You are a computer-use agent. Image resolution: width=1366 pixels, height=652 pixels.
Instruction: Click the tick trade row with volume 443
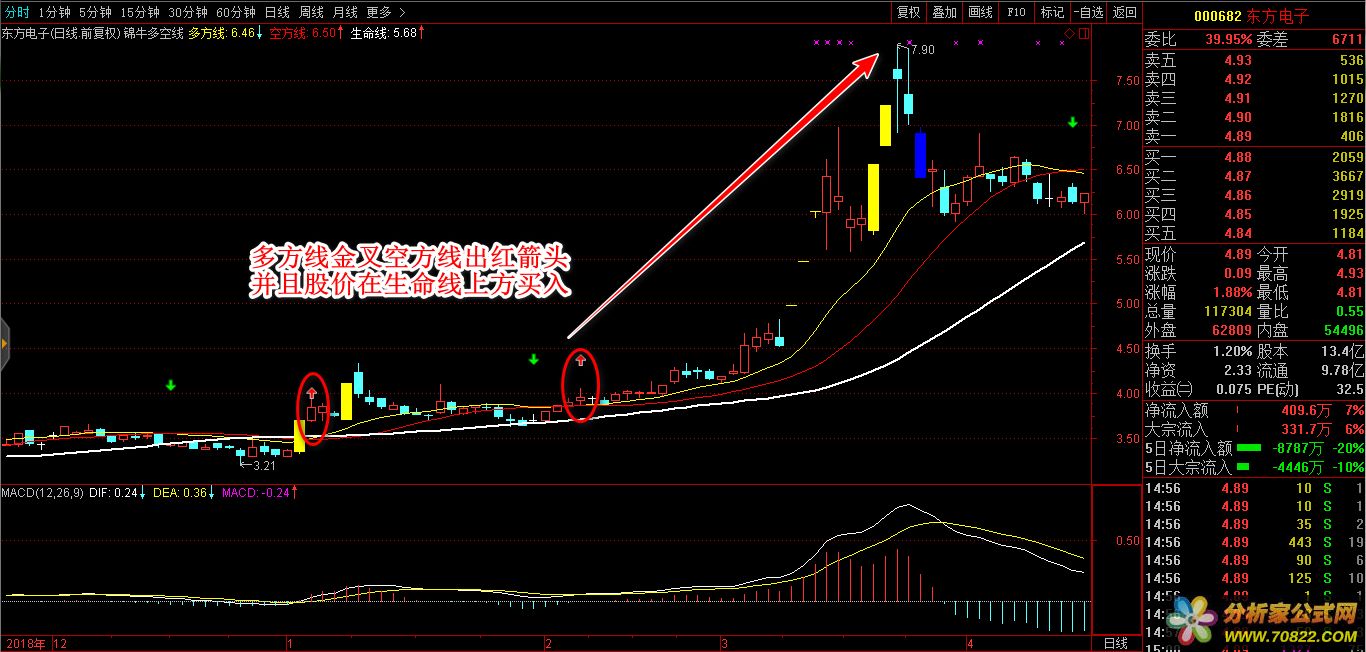tap(1255, 542)
